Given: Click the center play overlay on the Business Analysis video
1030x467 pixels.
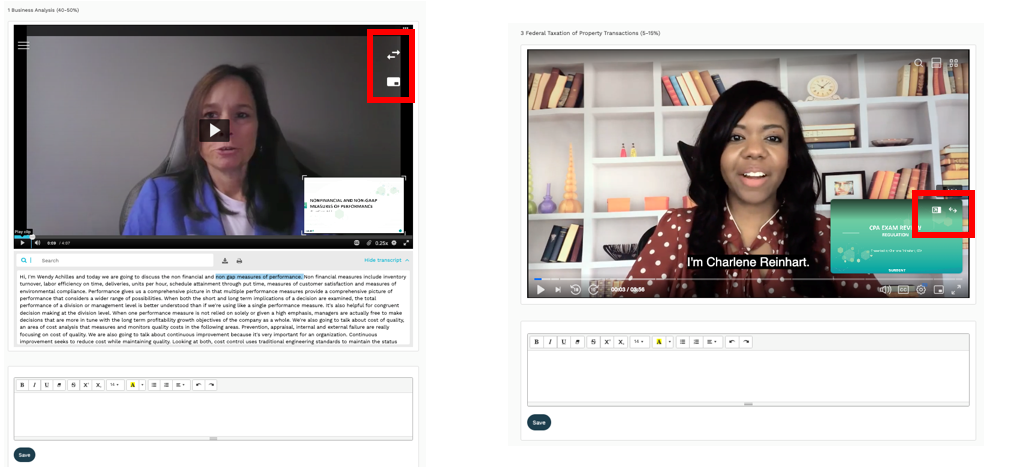Looking at the screenshot, I should [x=214, y=130].
